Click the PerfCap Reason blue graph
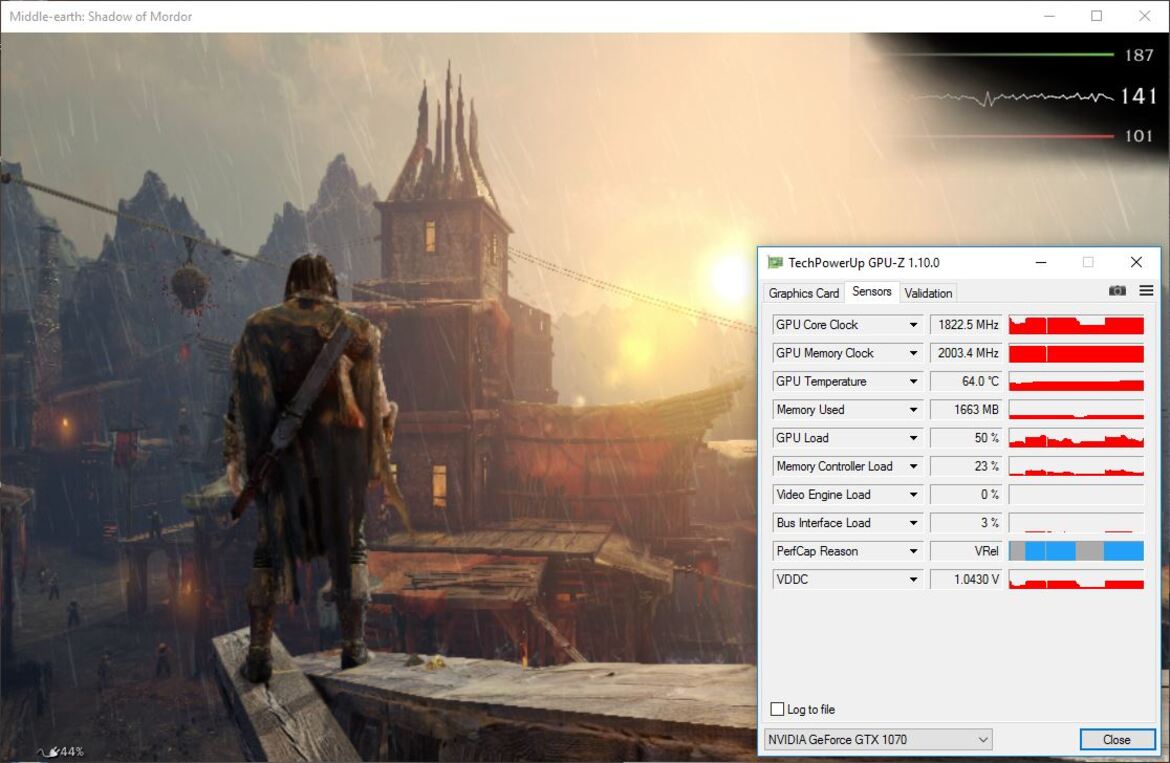Image resolution: width=1170 pixels, height=763 pixels. point(1076,552)
